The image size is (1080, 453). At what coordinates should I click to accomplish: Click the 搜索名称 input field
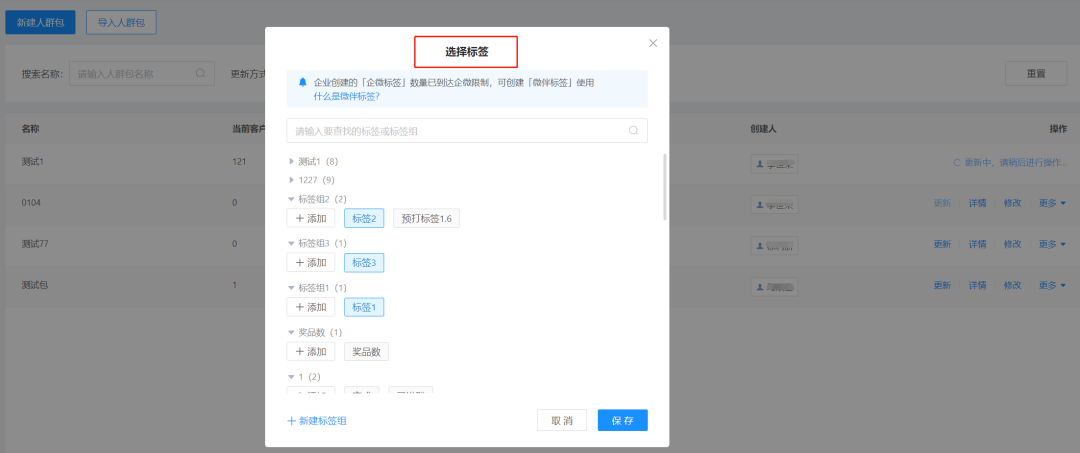[x=142, y=74]
